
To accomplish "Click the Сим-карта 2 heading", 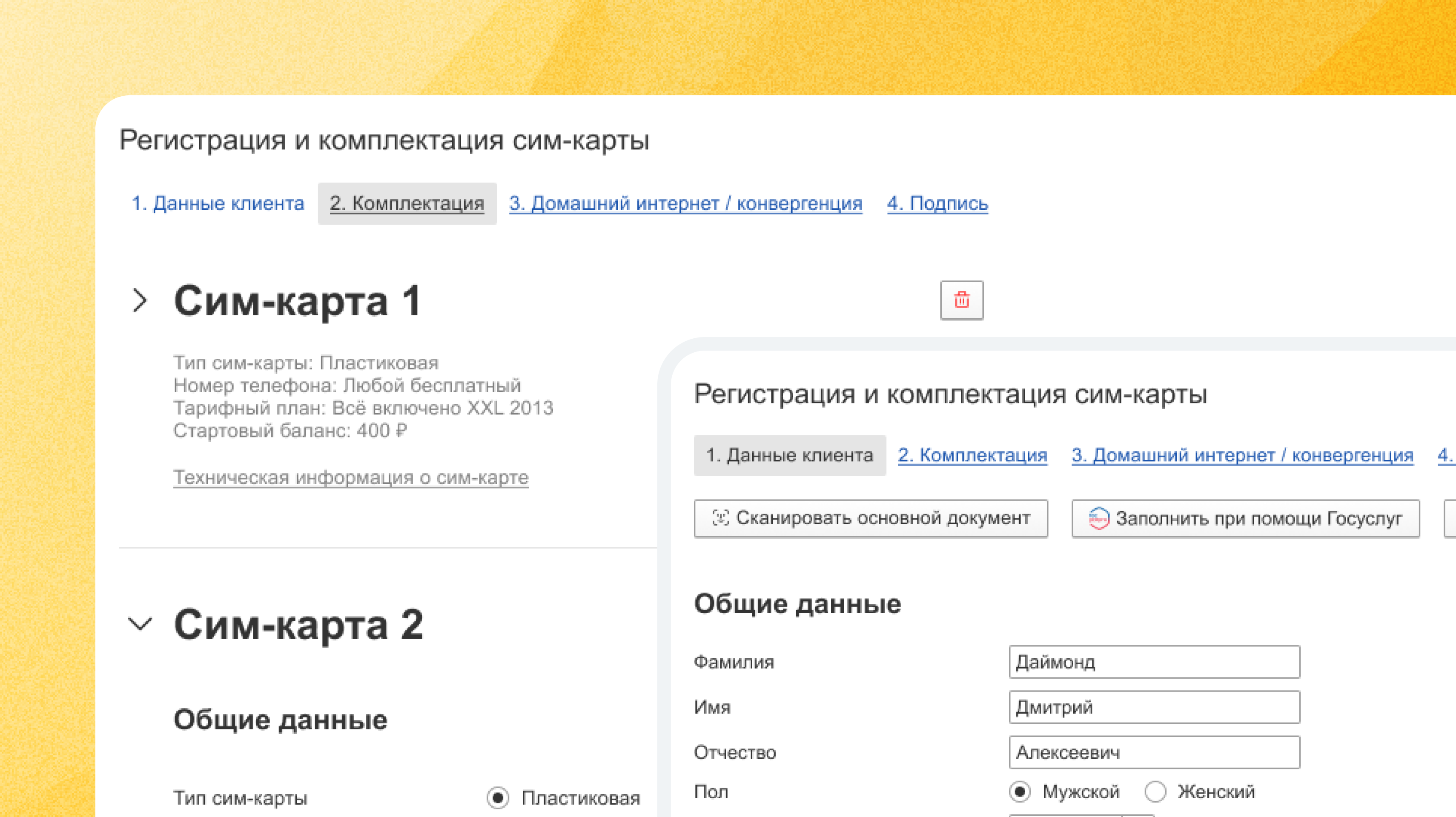I will pos(298,624).
